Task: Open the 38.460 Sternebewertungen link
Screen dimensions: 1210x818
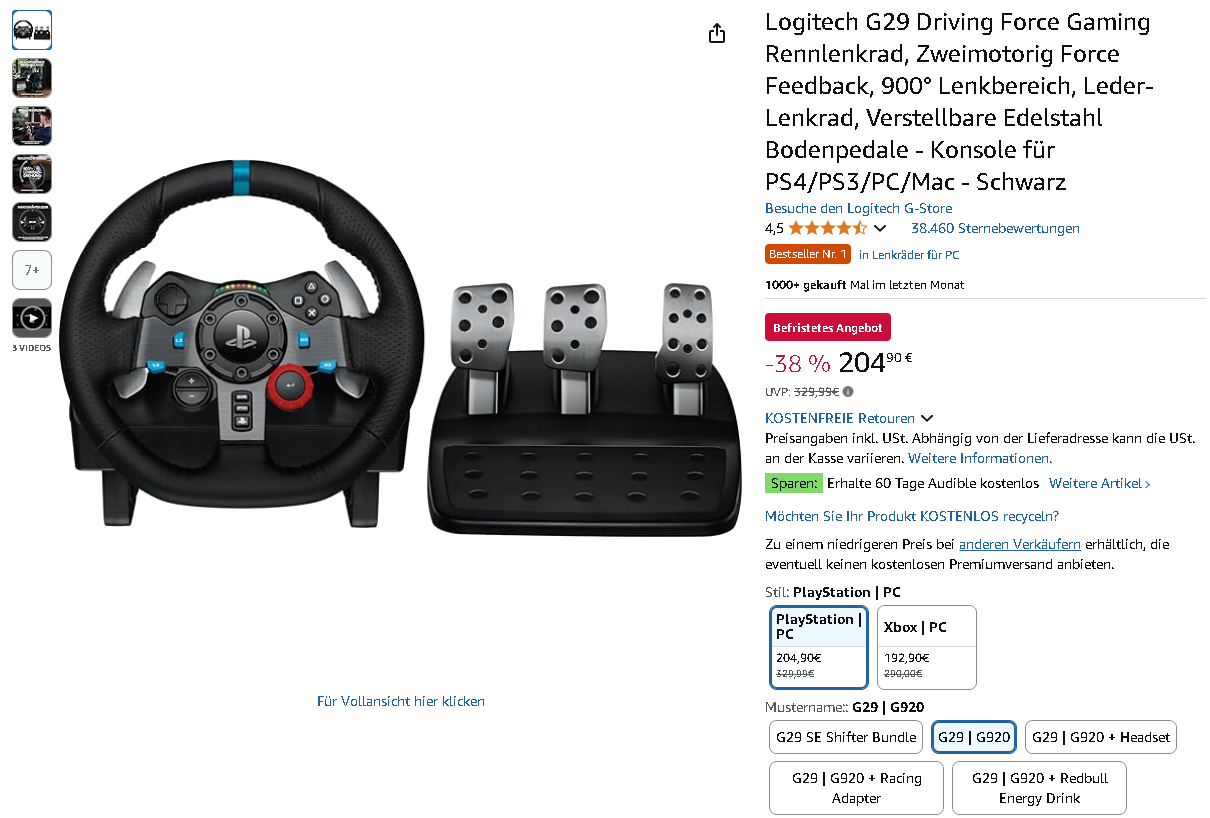Action: click(995, 228)
